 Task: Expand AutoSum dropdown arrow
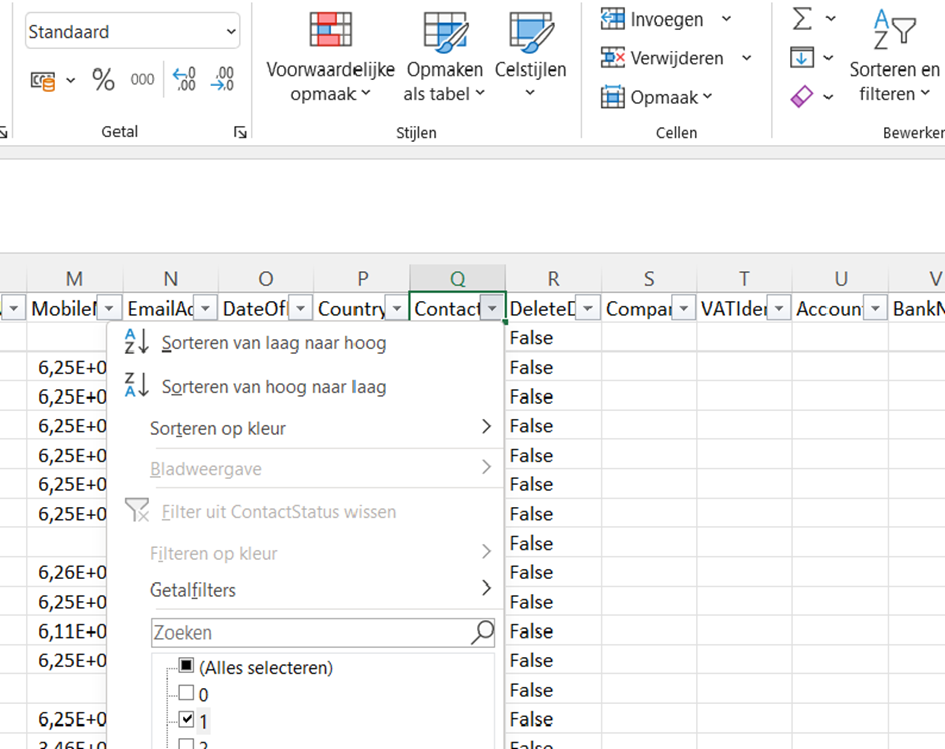coord(830,19)
